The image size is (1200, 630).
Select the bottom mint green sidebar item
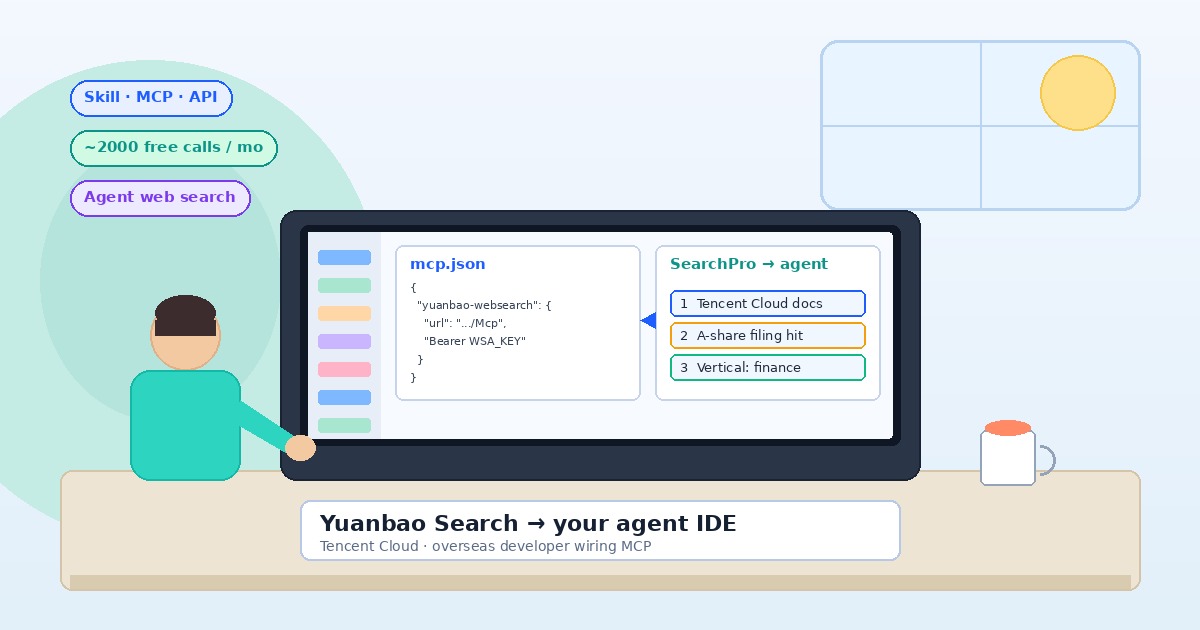click(x=344, y=426)
